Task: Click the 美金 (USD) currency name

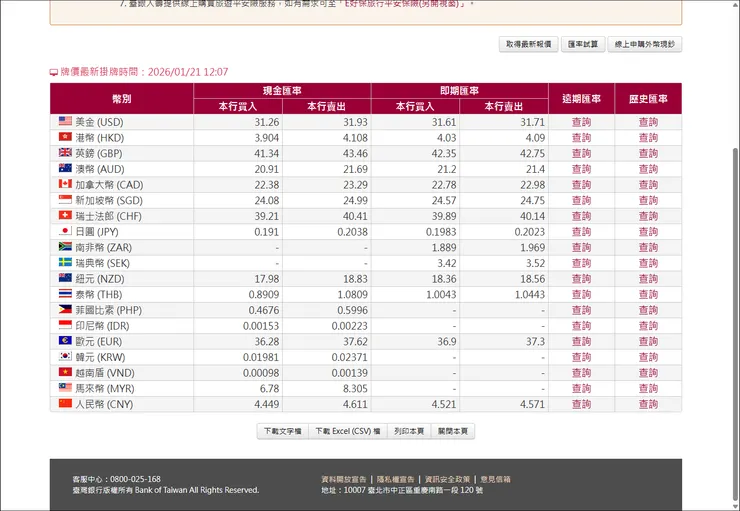Action: (x=100, y=122)
